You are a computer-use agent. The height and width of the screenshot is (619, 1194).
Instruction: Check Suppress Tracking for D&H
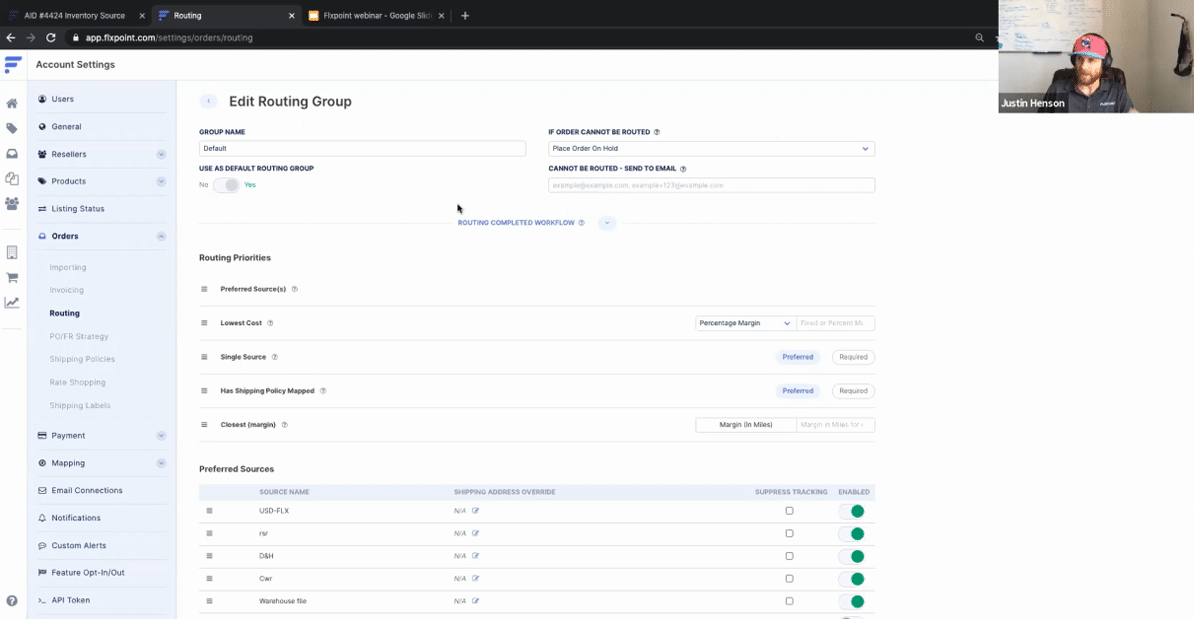coord(790,556)
